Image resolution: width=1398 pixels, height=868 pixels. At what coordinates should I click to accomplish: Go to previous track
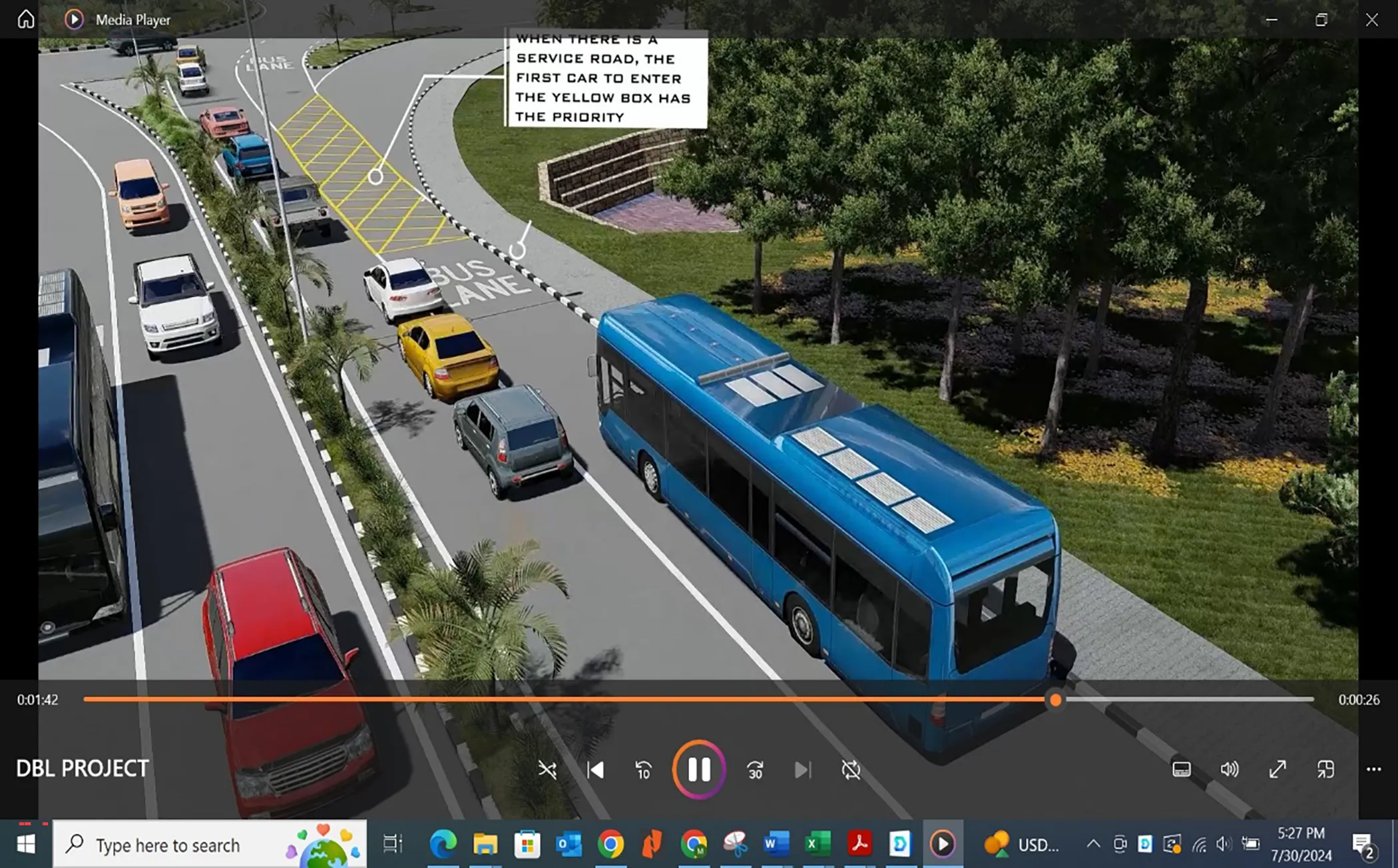[595, 770]
